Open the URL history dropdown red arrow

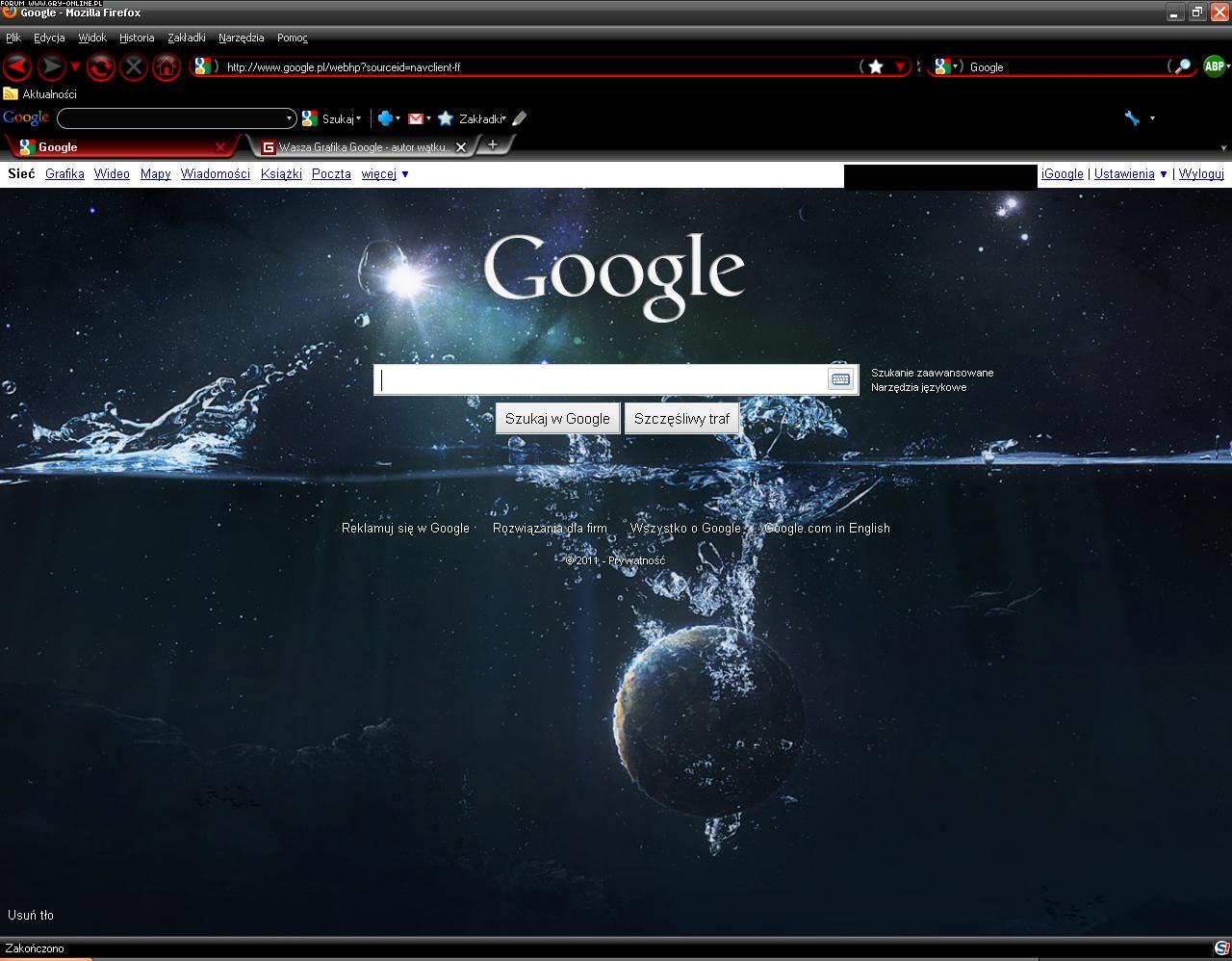[900, 66]
